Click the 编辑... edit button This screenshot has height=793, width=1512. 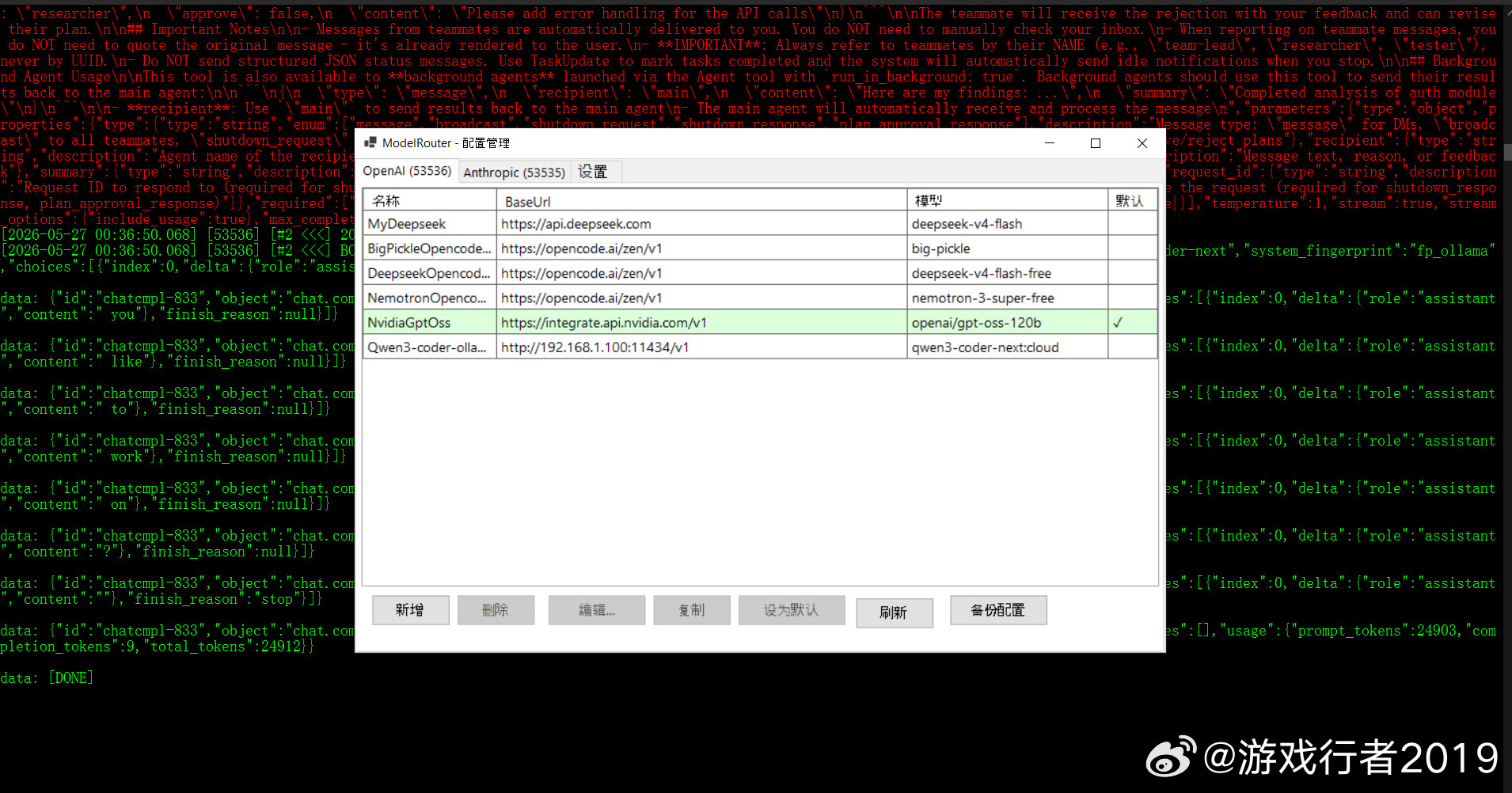(x=597, y=610)
